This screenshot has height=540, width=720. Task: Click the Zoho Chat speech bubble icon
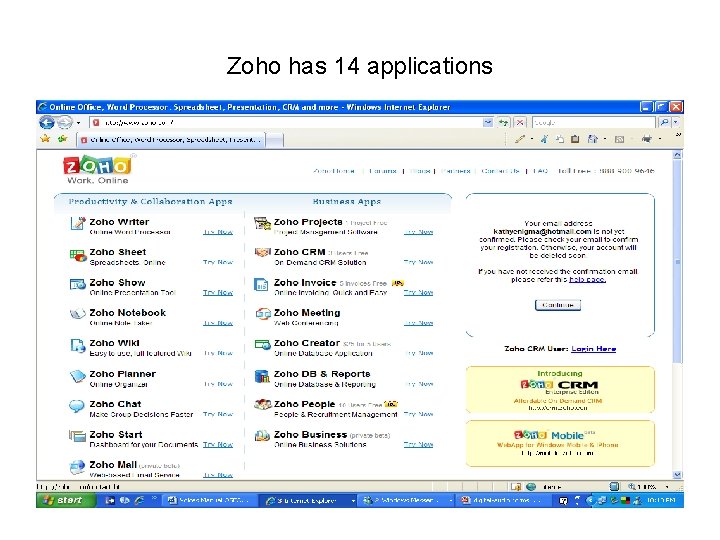[x=77, y=406]
